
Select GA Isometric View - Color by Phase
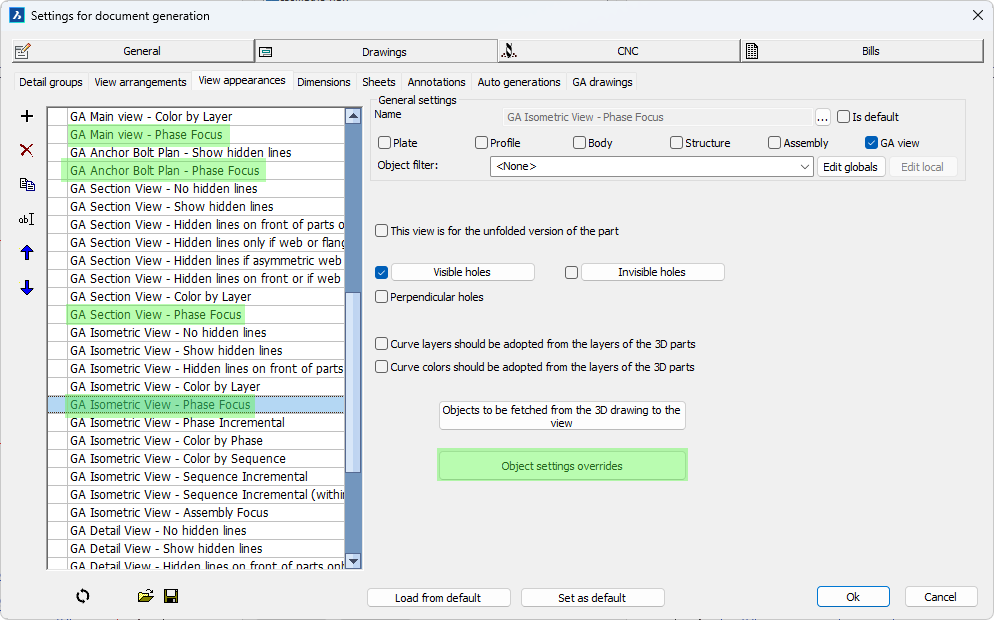[166, 441]
